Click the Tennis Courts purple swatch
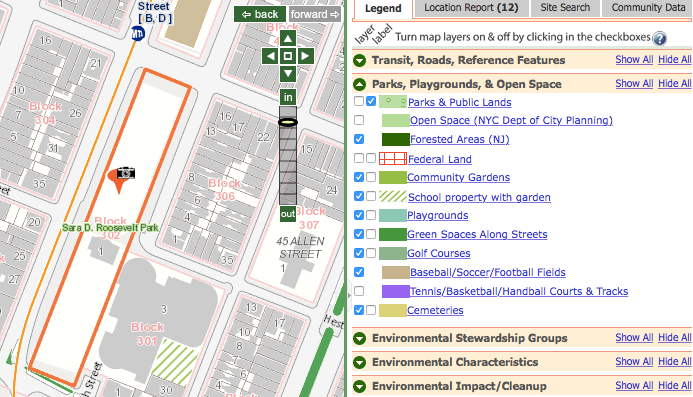 [396, 291]
